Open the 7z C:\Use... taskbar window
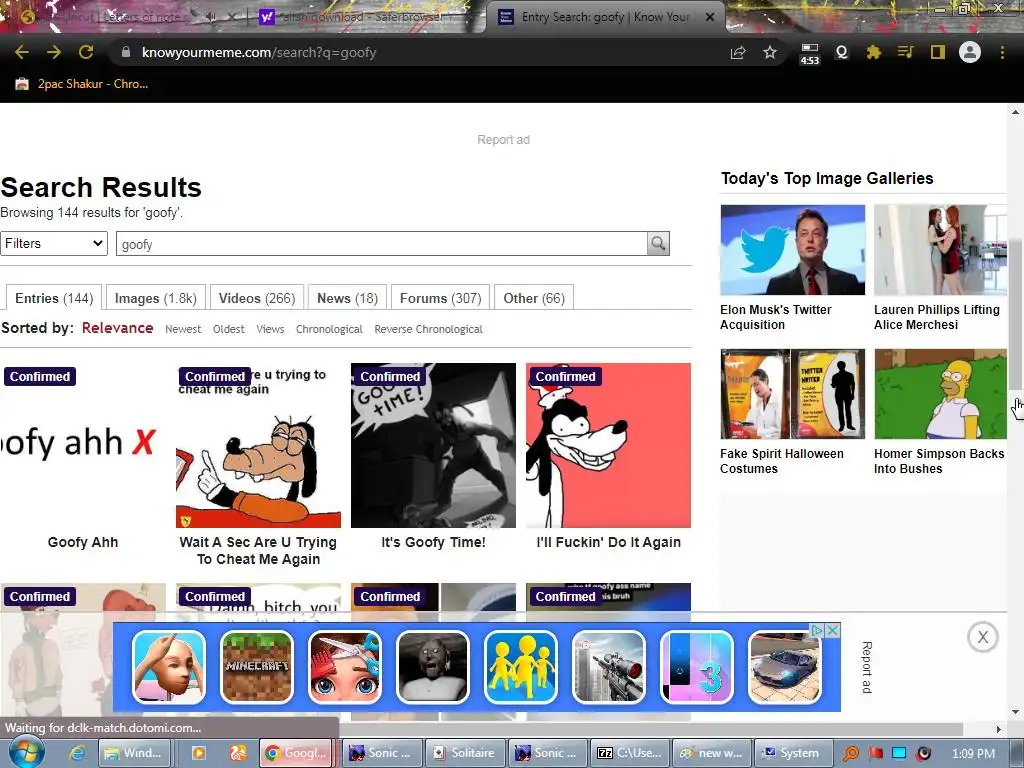Screen dimensions: 1024x768 click(630, 753)
